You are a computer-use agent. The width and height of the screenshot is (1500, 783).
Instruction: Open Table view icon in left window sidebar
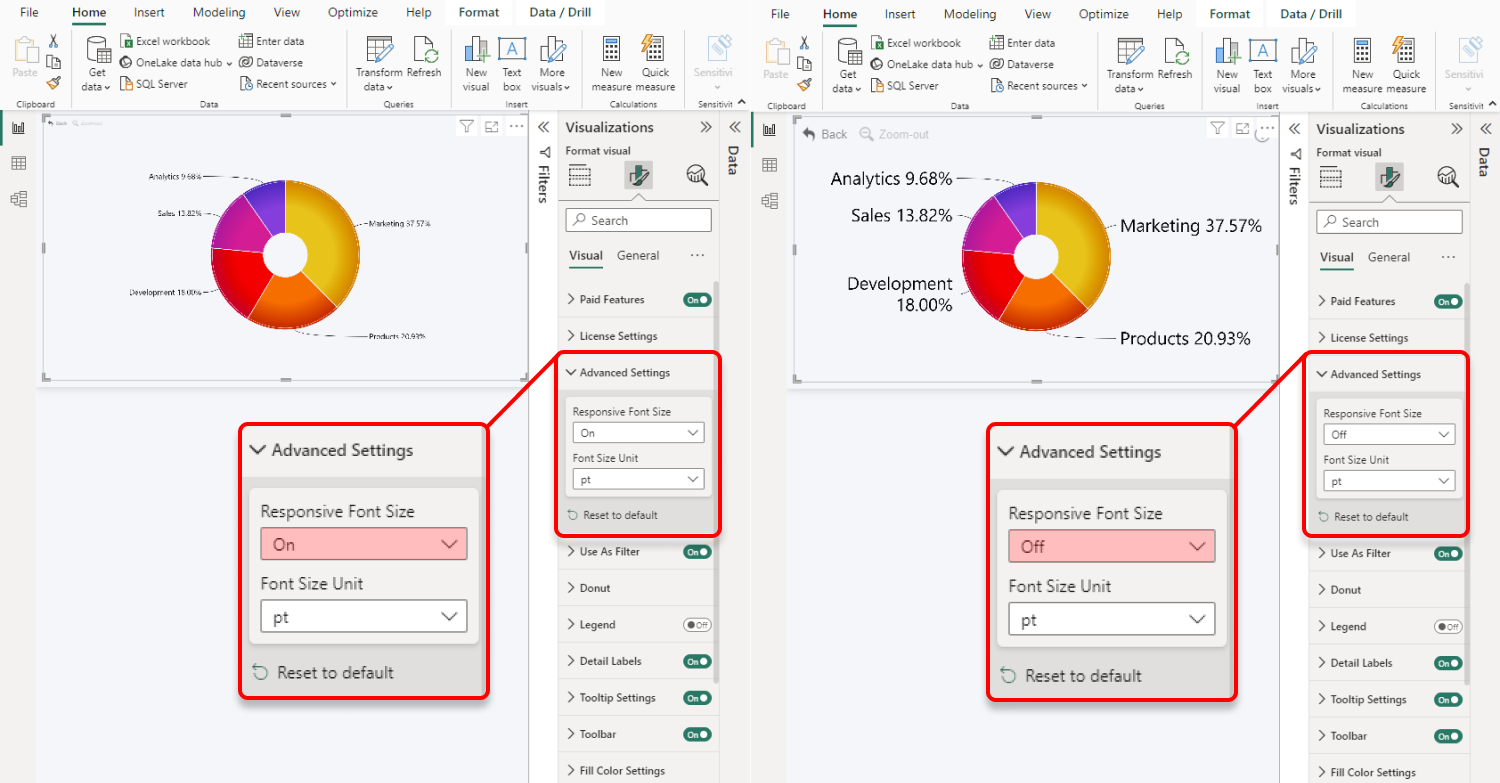(x=18, y=164)
